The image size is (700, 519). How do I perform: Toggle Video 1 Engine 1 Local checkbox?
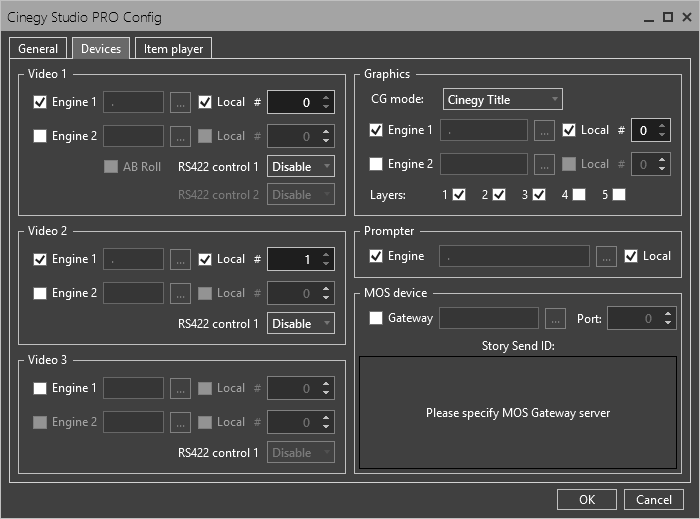[x=205, y=102]
